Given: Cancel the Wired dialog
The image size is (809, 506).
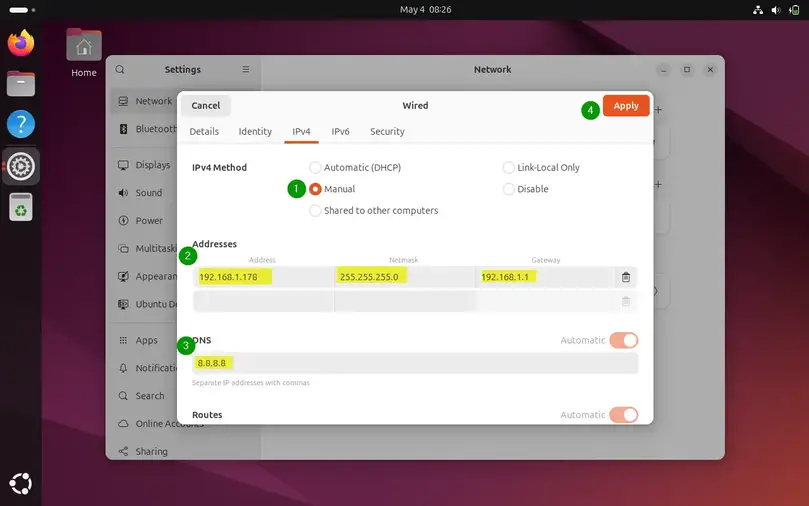Looking at the screenshot, I should tap(205, 106).
